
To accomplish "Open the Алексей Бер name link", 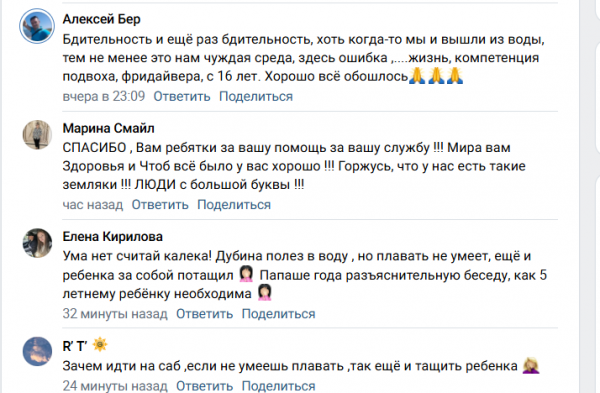I will [x=101, y=19].
